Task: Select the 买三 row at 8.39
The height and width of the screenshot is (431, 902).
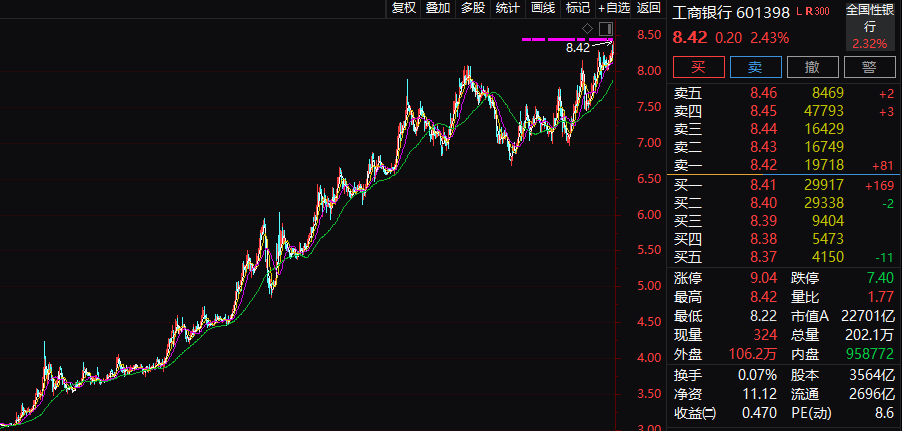Action: tap(783, 221)
